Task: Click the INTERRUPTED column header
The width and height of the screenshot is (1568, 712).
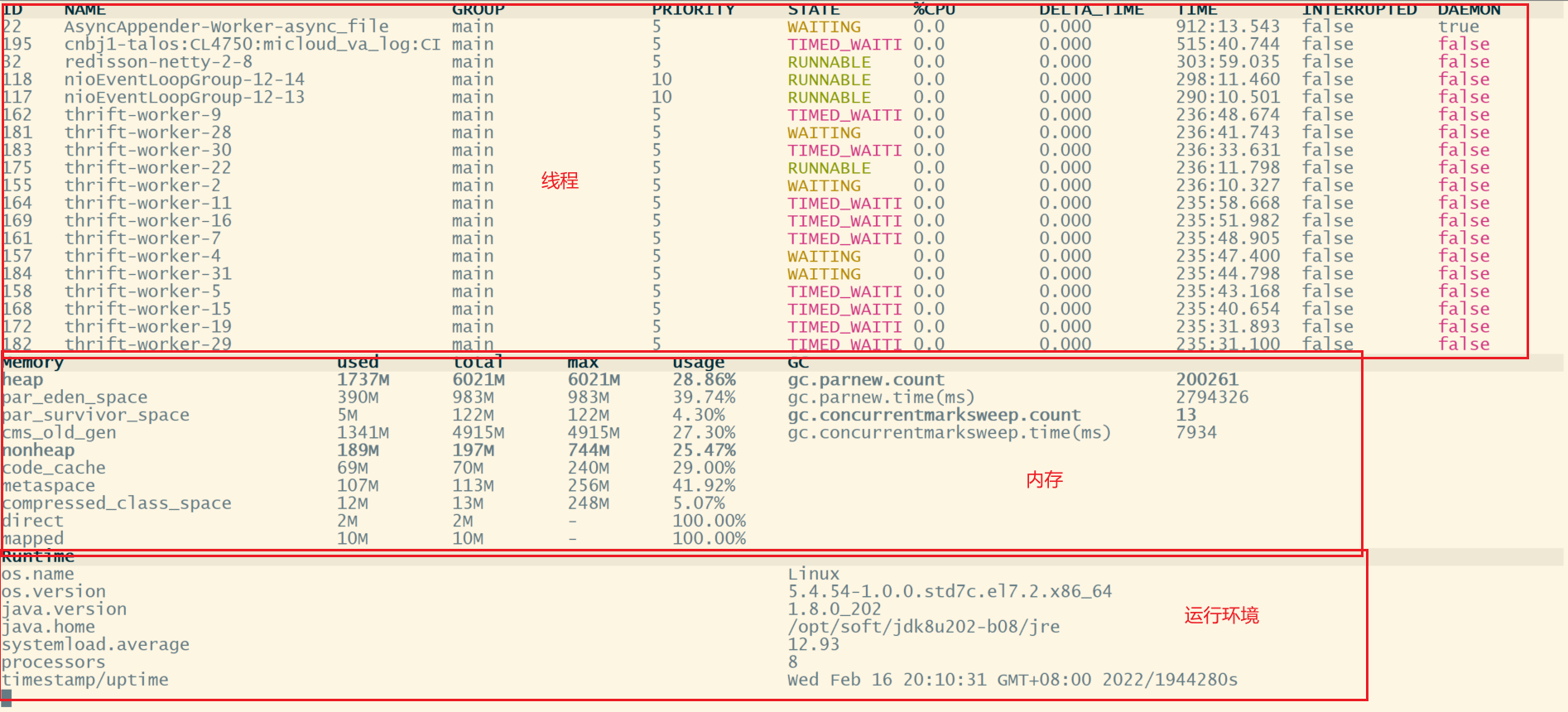Action: click(1359, 10)
